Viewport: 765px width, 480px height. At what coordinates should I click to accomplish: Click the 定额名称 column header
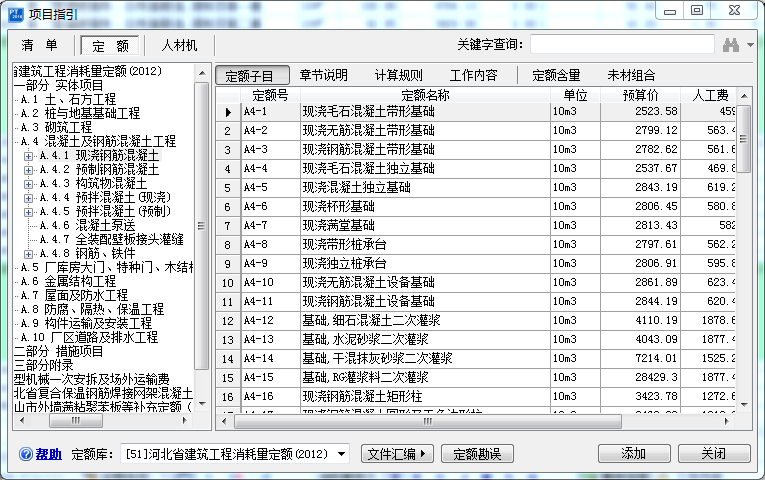click(x=425, y=95)
